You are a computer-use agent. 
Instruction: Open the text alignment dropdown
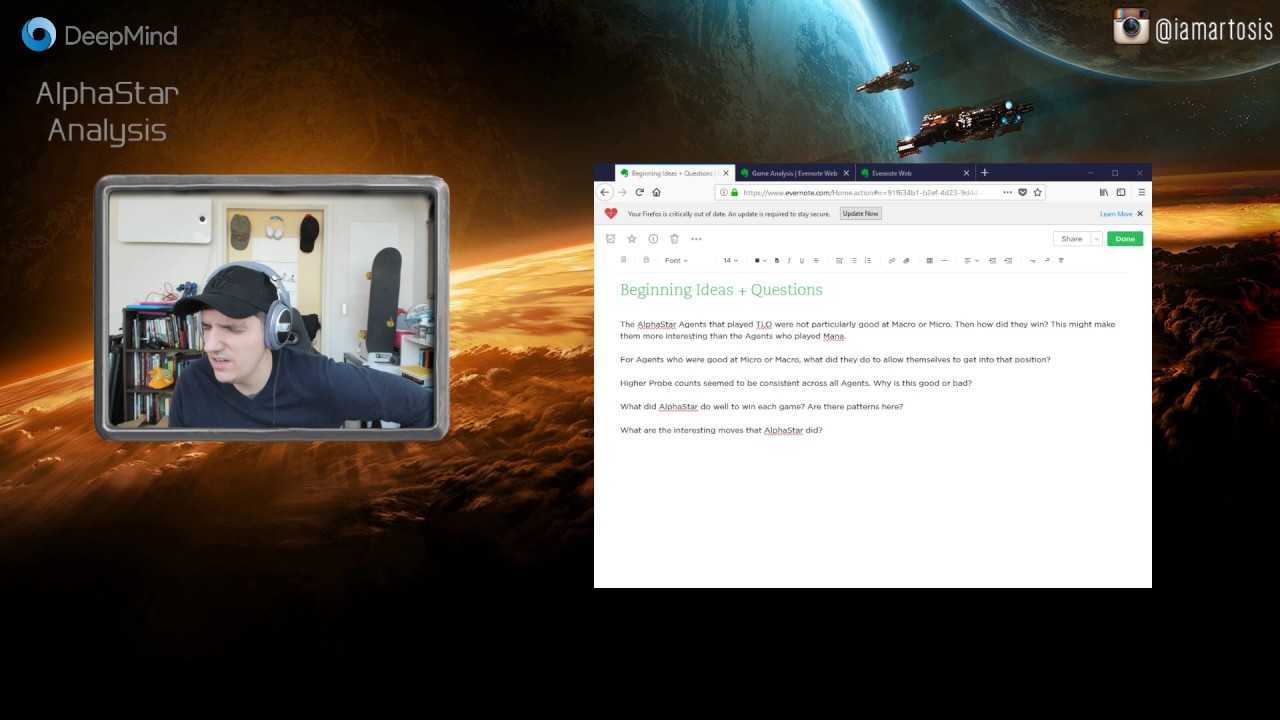(x=970, y=260)
